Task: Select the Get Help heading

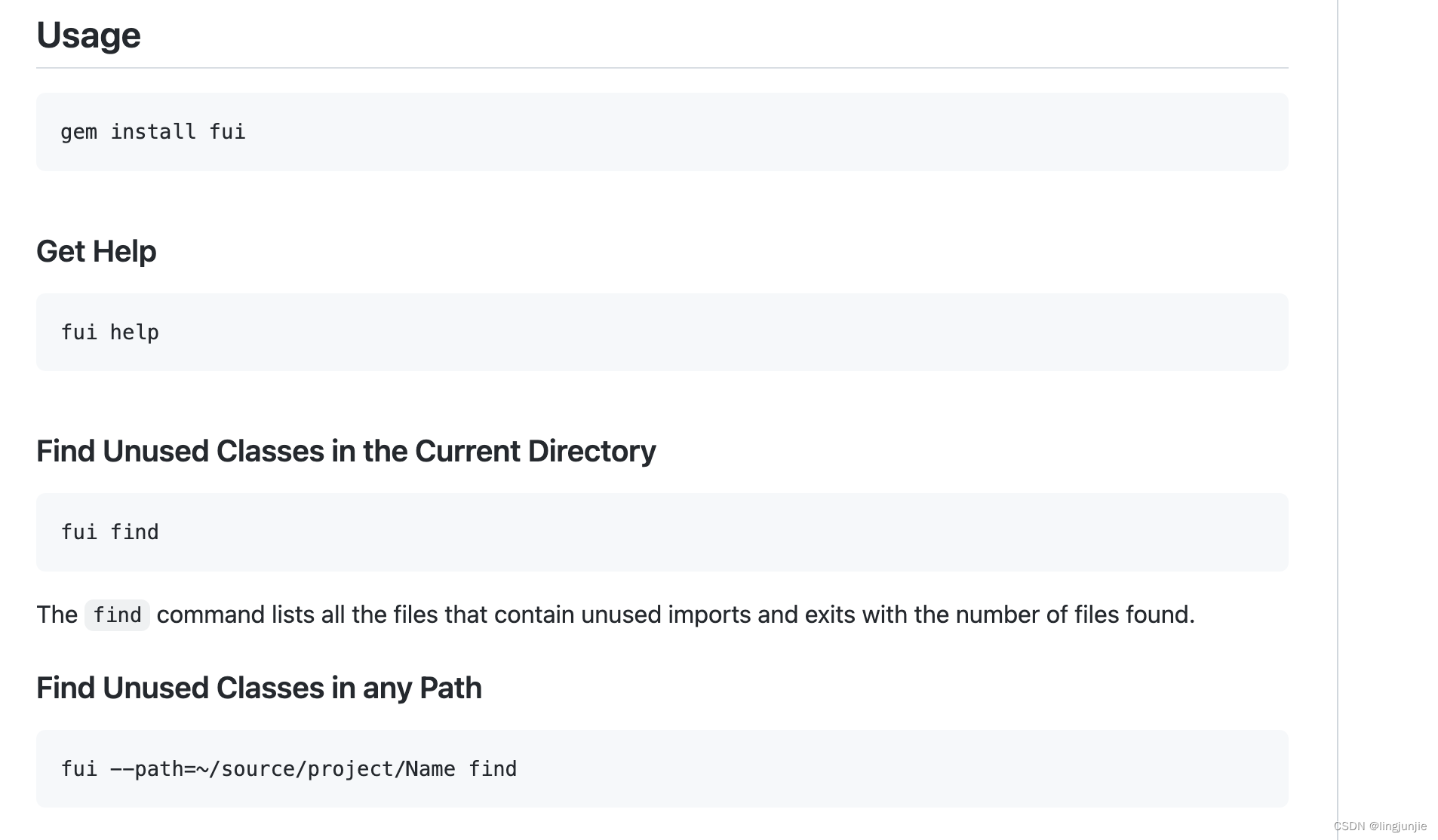Action: pyautogui.click(x=96, y=251)
